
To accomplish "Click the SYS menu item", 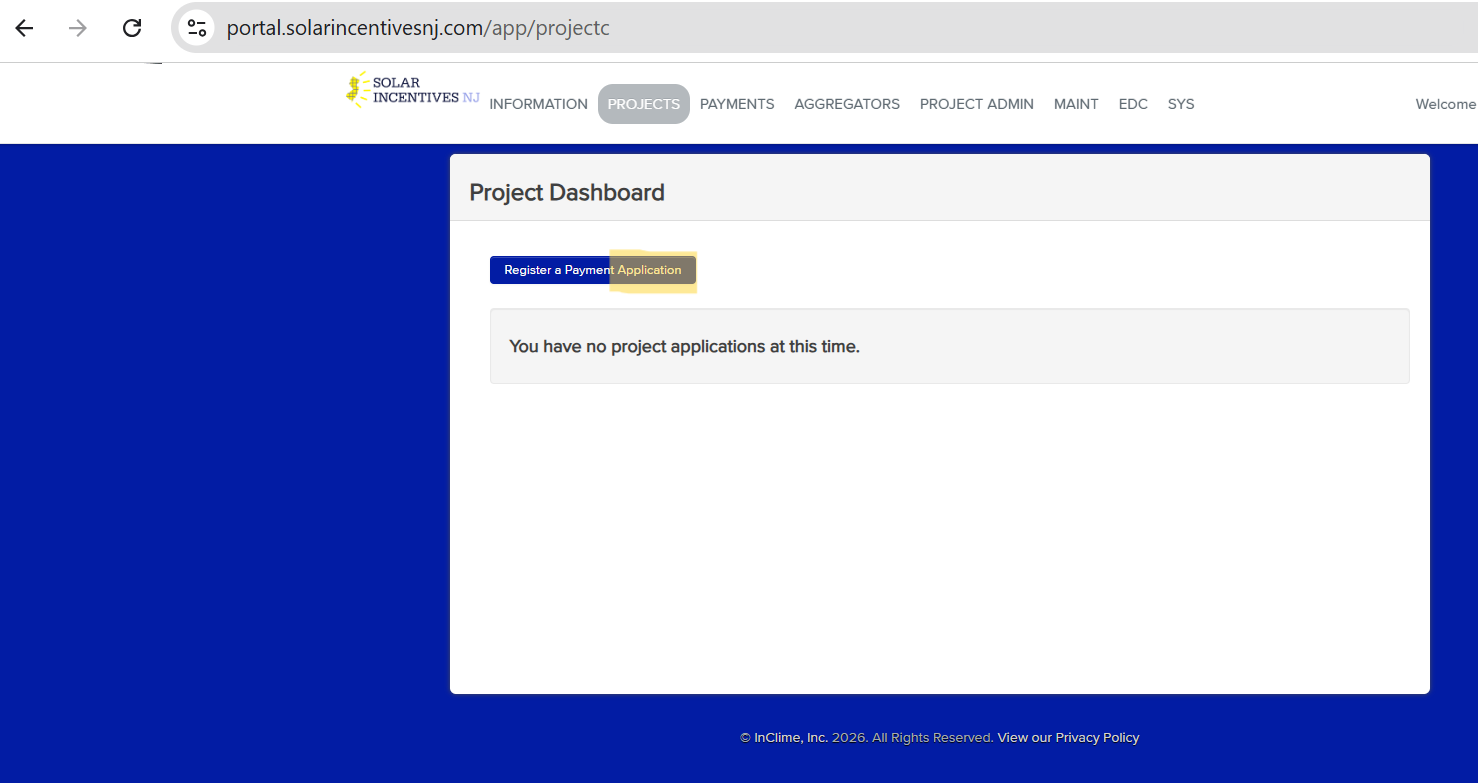I will [x=1181, y=104].
